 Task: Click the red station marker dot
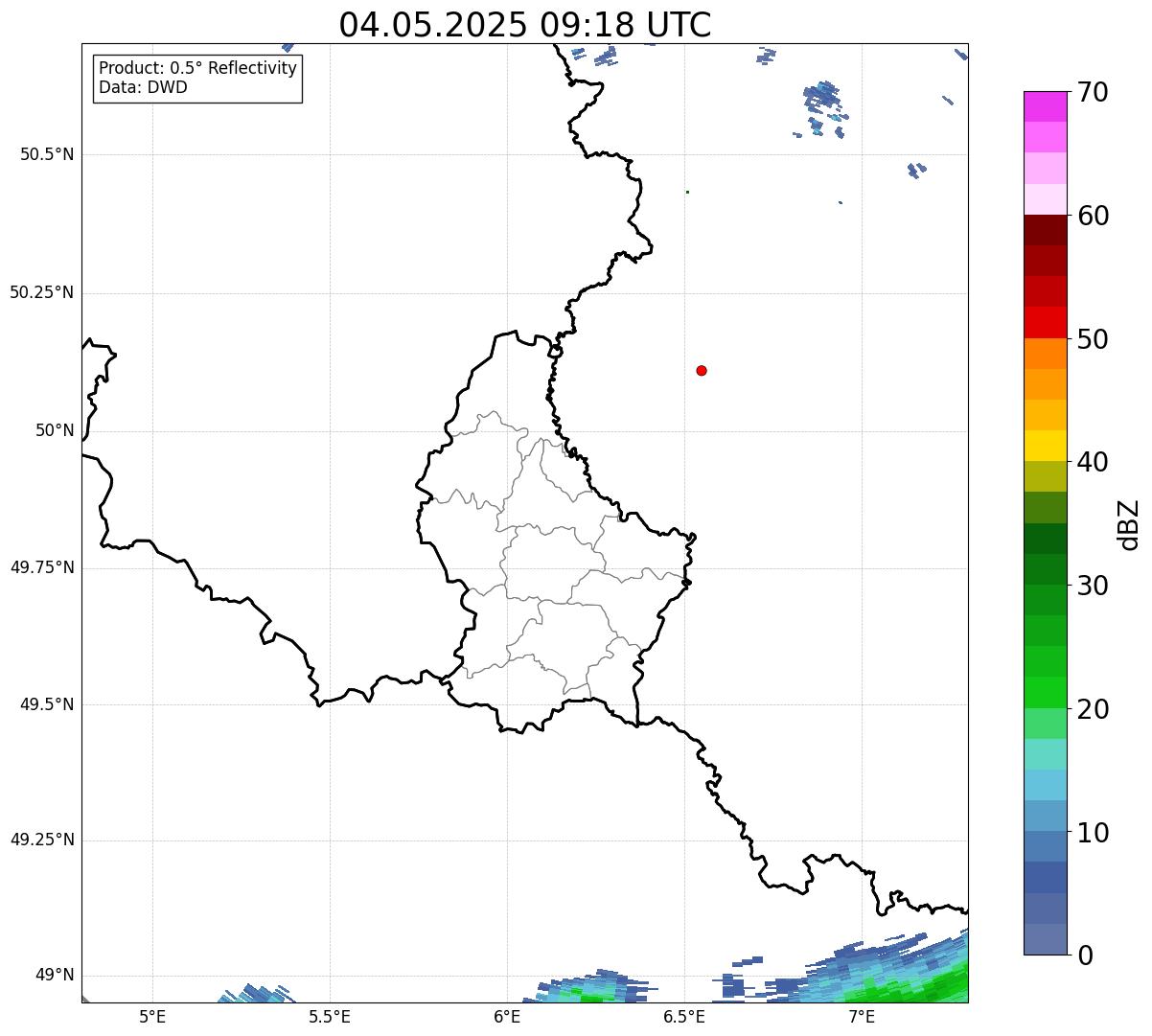click(x=702, y=370)
